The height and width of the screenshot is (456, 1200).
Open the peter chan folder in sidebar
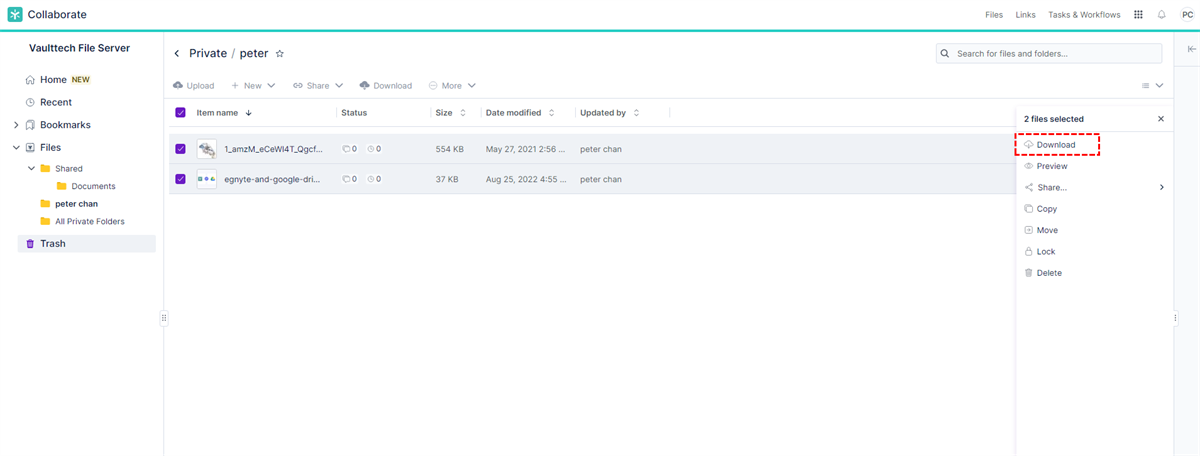point(76,204)
